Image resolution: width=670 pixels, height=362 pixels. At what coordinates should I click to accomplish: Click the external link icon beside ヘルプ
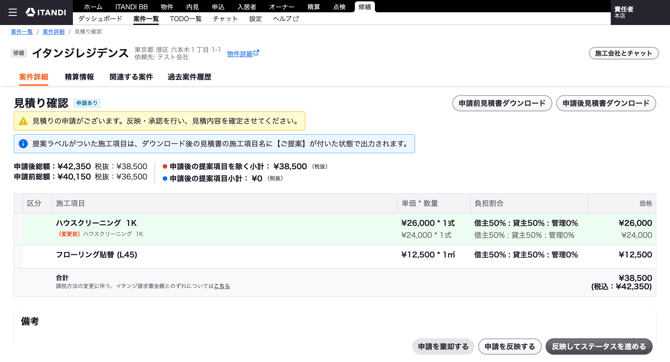pyautogui.click(x=296, y=19)
